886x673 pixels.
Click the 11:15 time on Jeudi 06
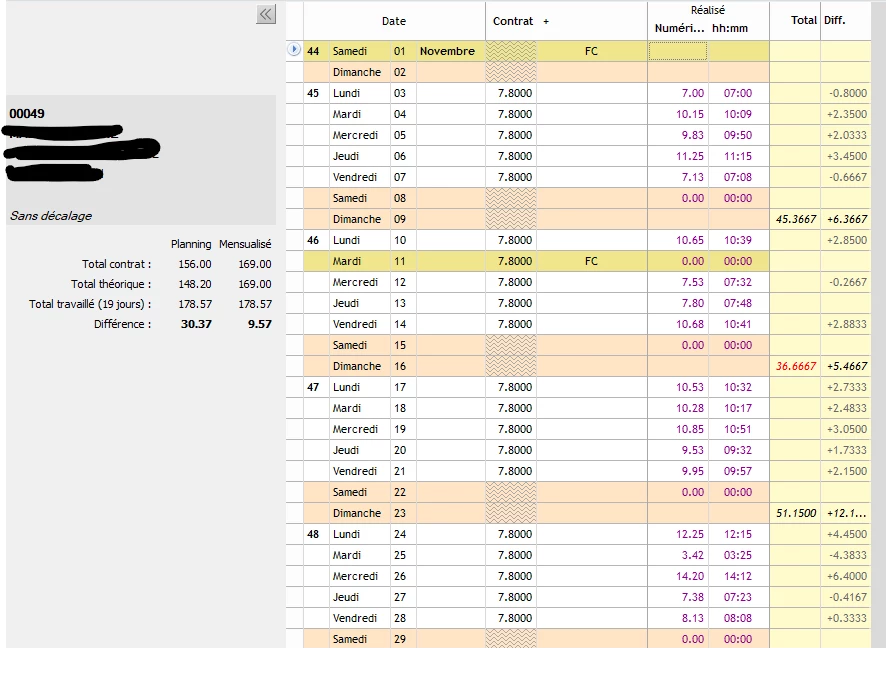[737, 156]
